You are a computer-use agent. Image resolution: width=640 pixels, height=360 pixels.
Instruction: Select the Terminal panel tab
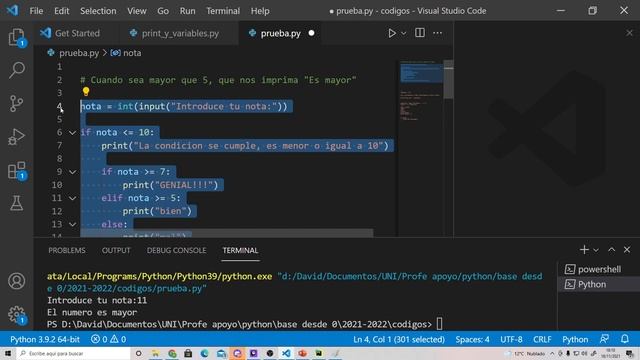[x=240, y=251]
